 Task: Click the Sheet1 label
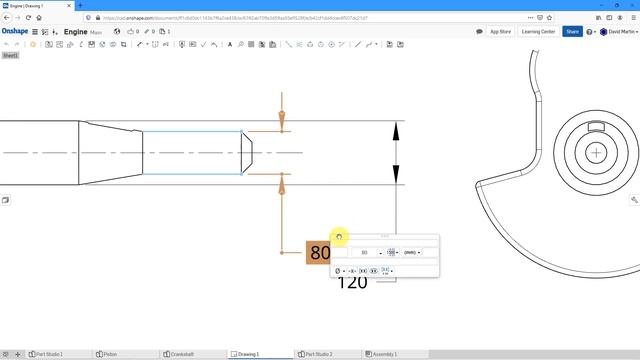[x=10, y=56]
